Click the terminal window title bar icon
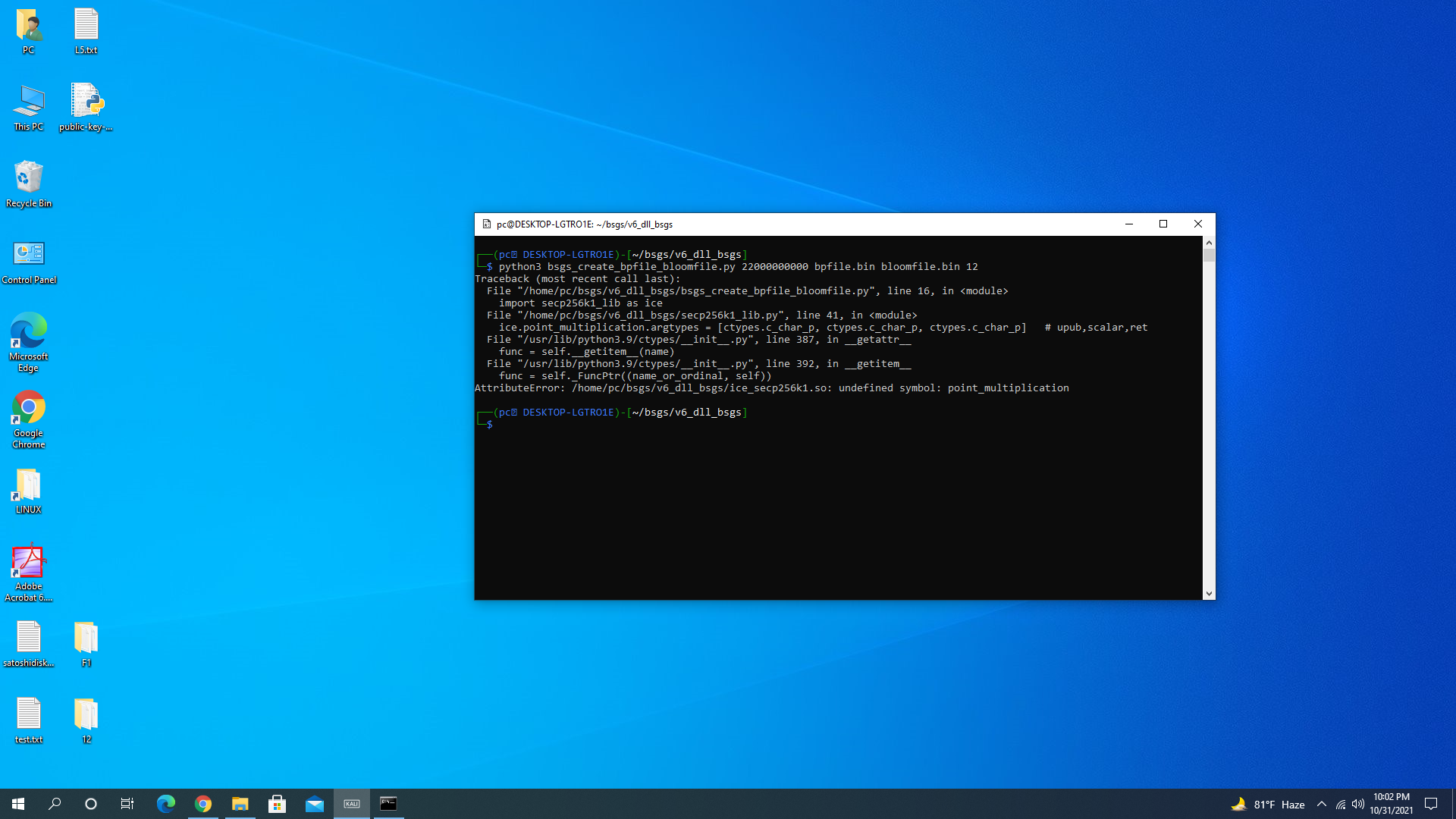The height and width of the screenshot is (819, 1456). [x=487, y=224]
